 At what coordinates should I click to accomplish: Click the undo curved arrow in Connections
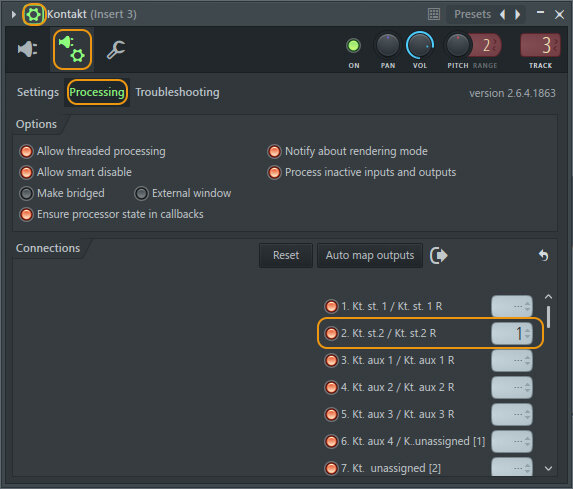click(x=543, y=255)
